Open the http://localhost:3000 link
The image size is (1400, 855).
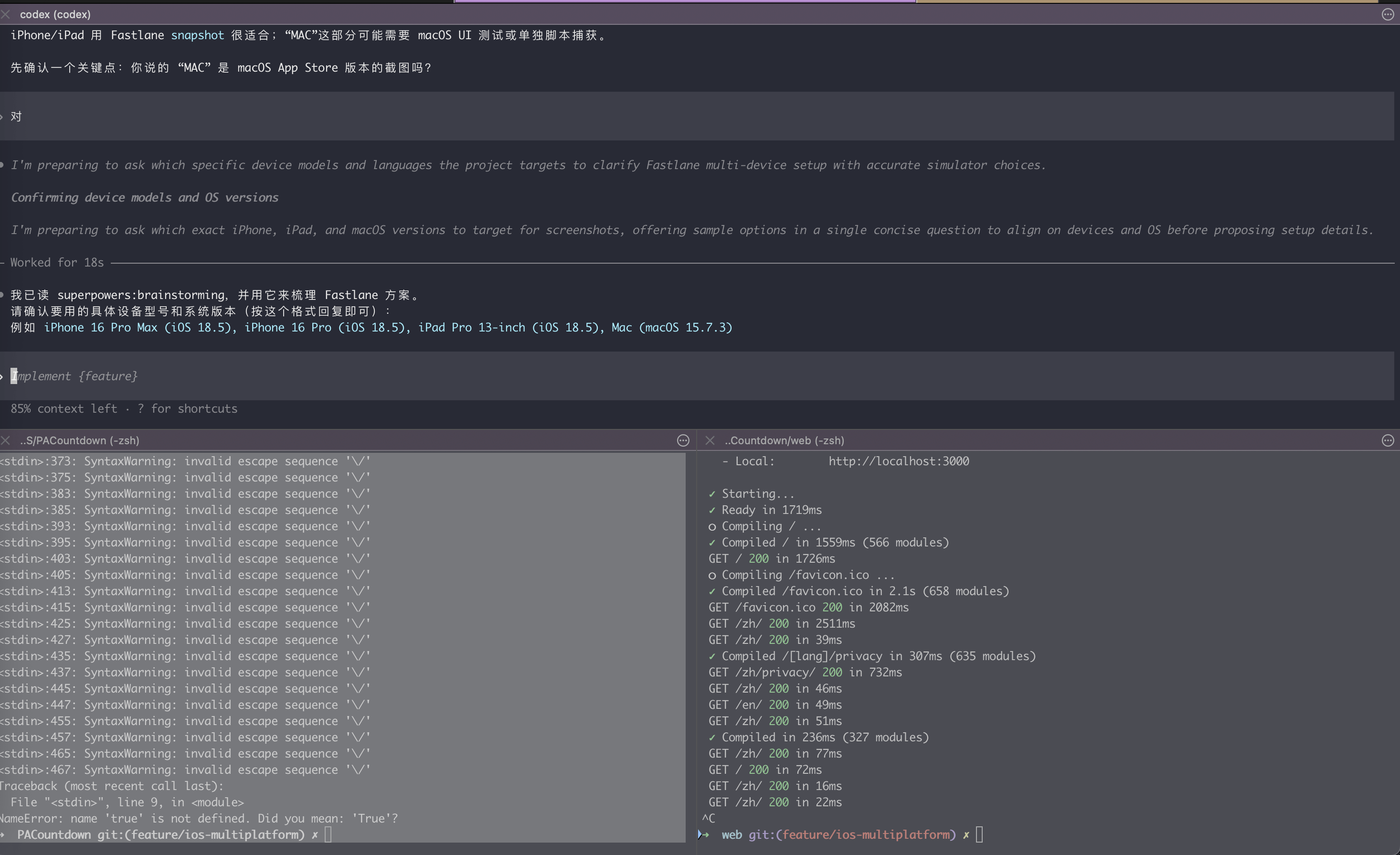pyautogui.click(x=898, y=461)
